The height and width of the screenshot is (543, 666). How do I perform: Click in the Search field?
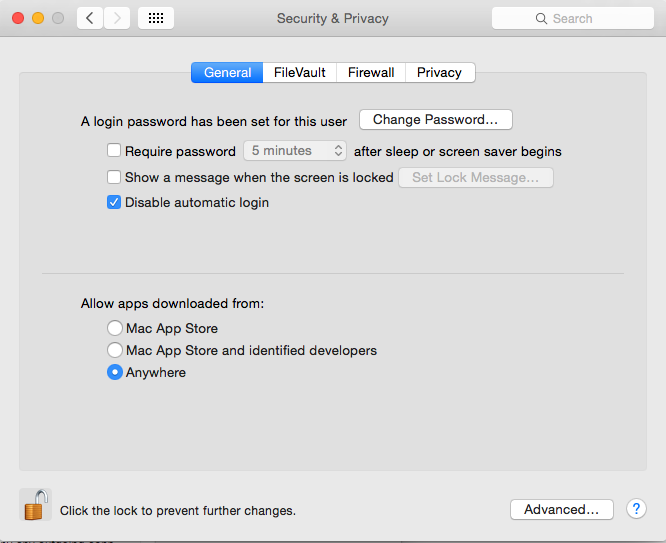[x=573, y=18]
